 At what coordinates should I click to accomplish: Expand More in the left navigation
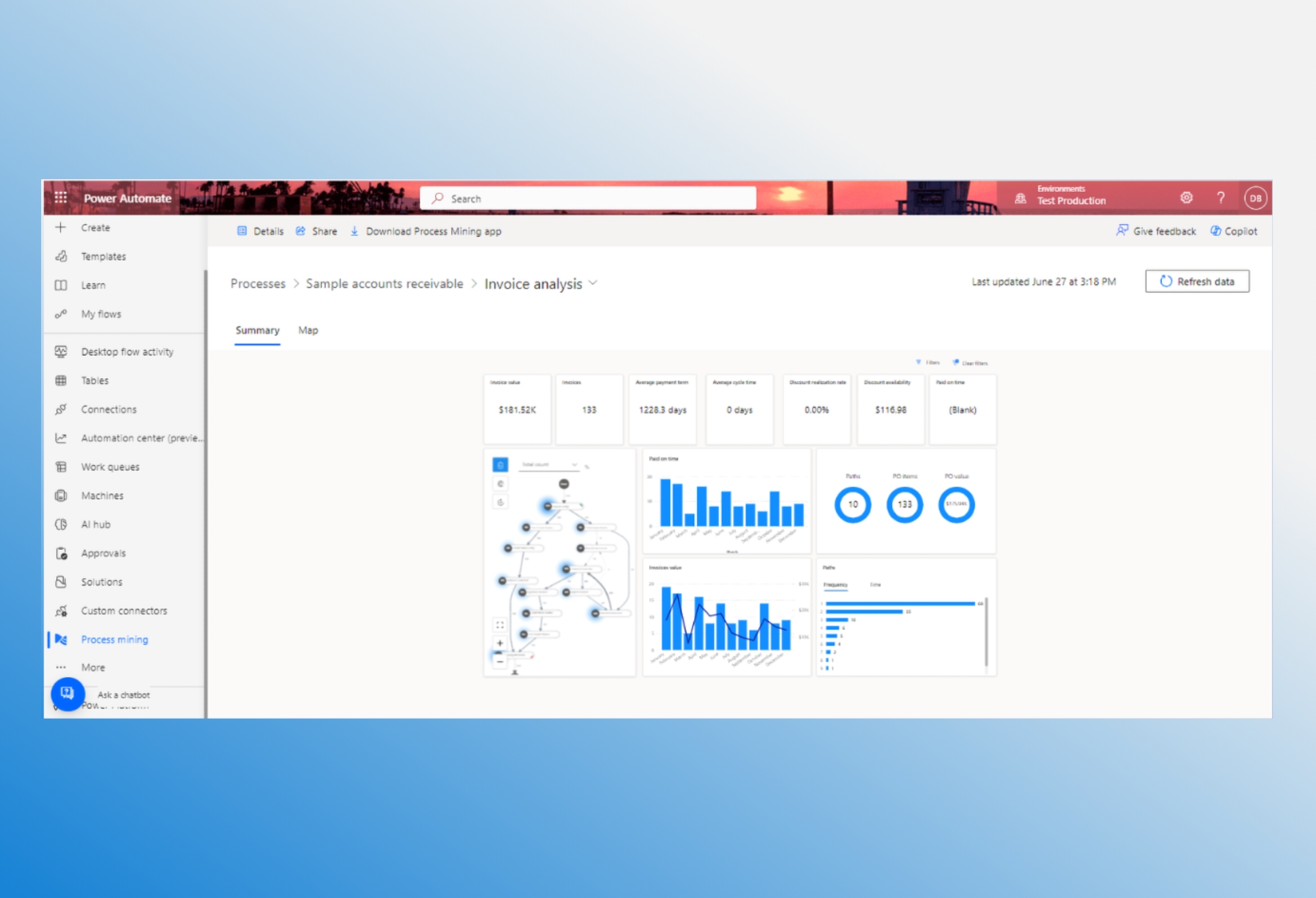[x=93, y=667]
